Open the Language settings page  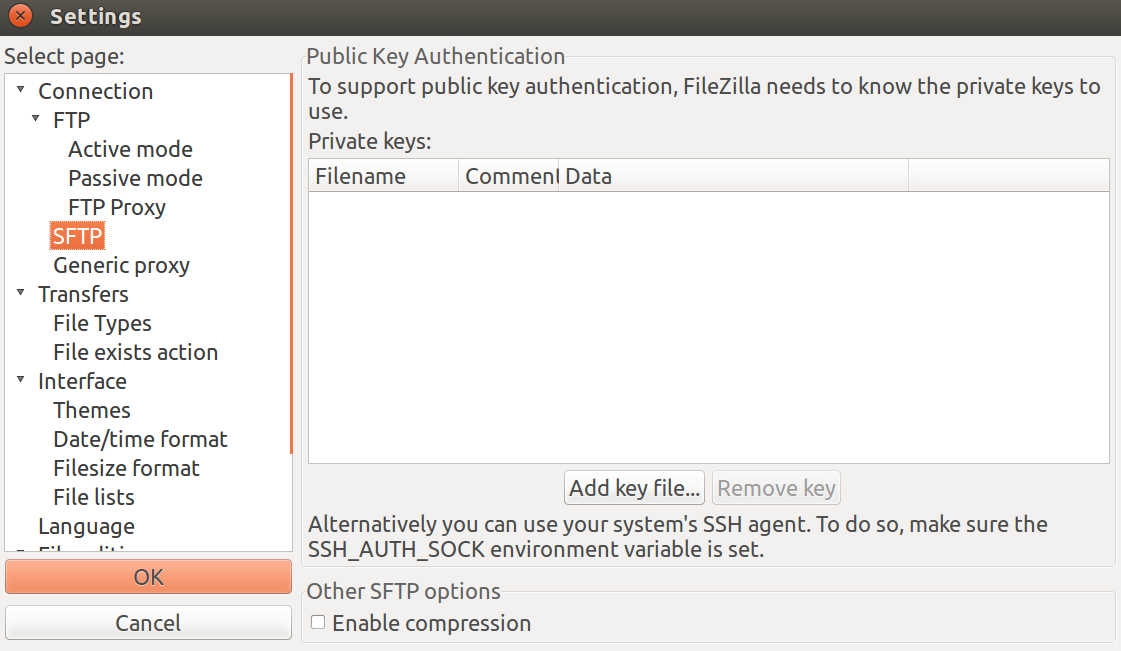point(87,526)
